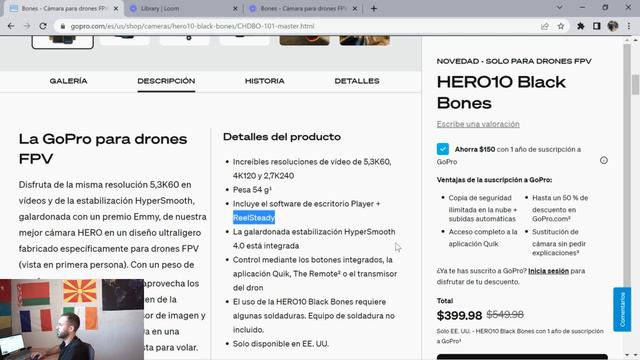Image resolution: width=640 pixels, height=360 pixels.
Task: Click the $399.98 total price
Action: click(459, 315)
